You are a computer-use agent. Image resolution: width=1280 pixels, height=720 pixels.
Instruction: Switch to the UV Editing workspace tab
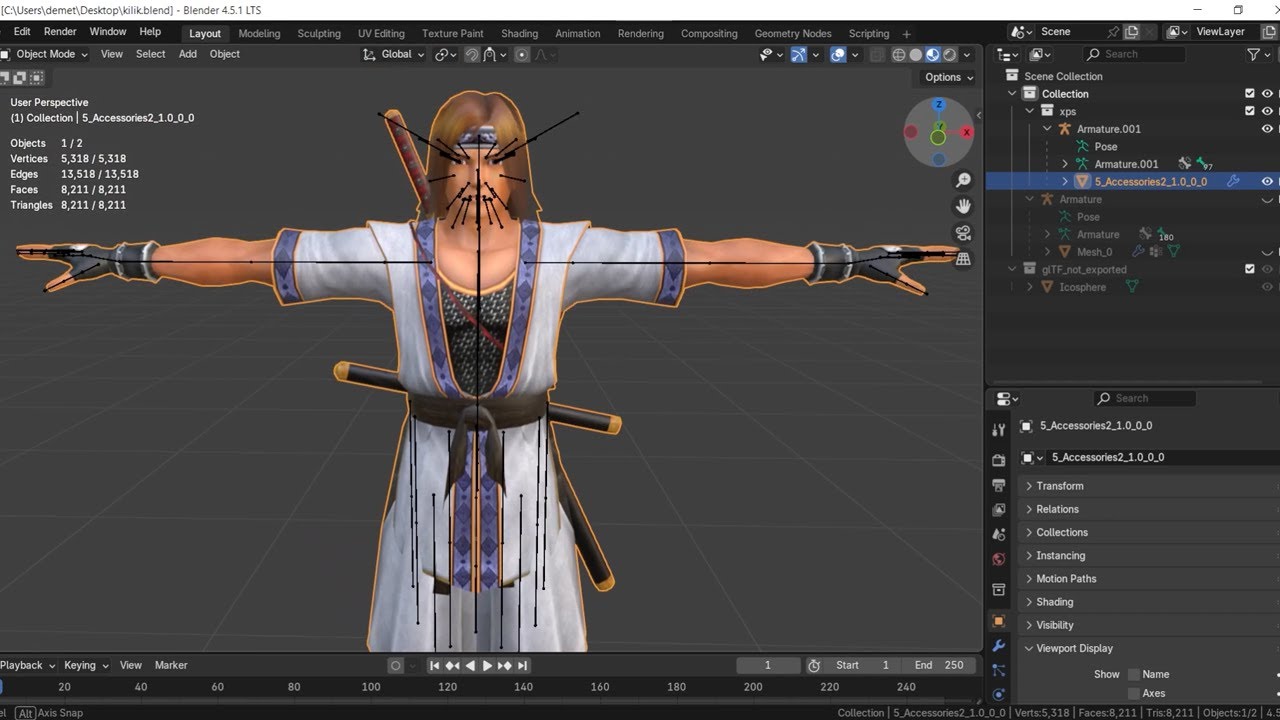click(x=381, y=33)
